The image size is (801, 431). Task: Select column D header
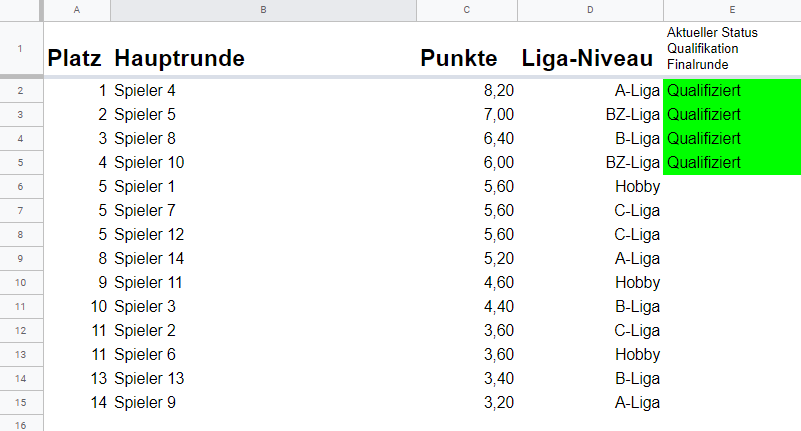590,10
